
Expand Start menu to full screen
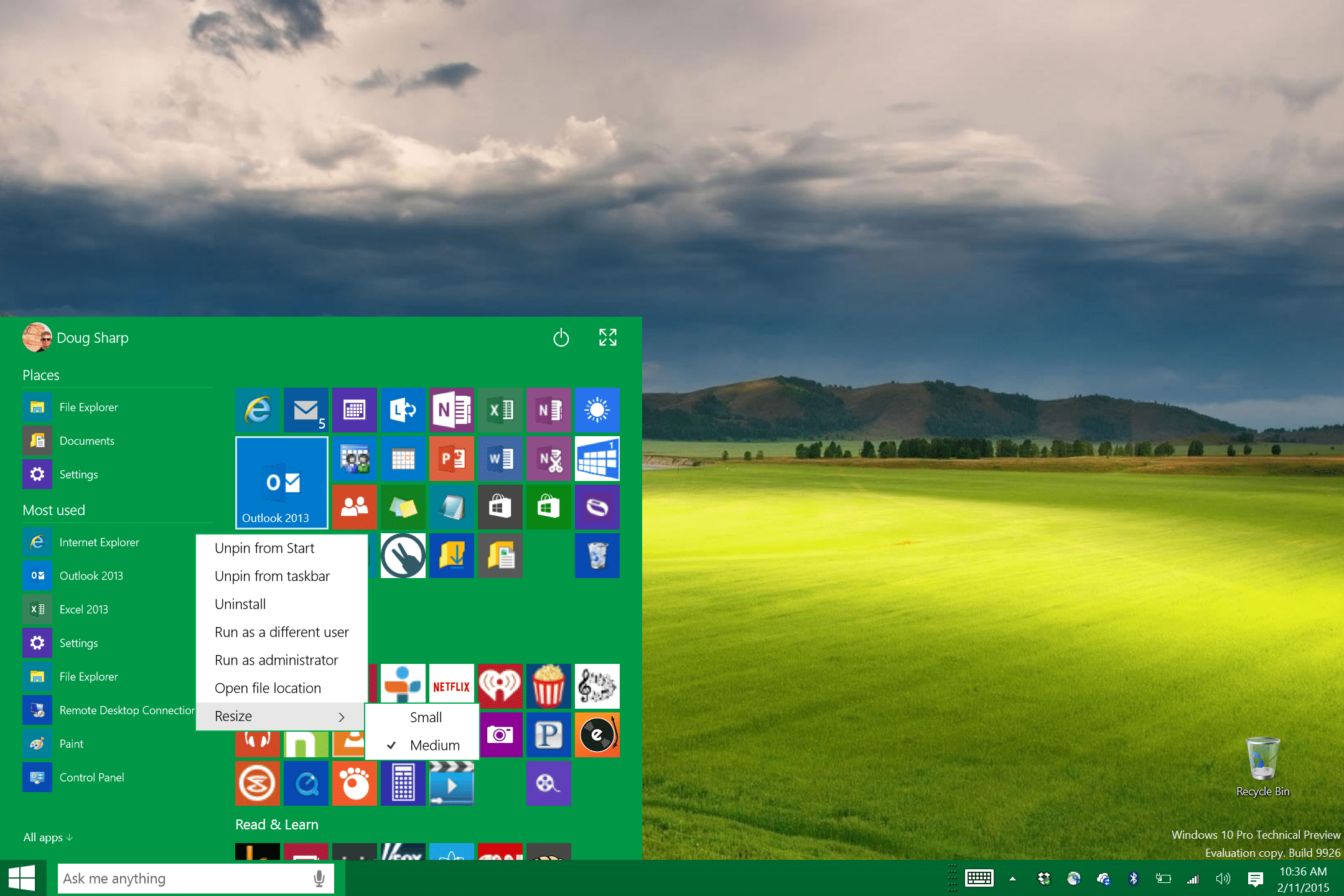coord(608,338)
